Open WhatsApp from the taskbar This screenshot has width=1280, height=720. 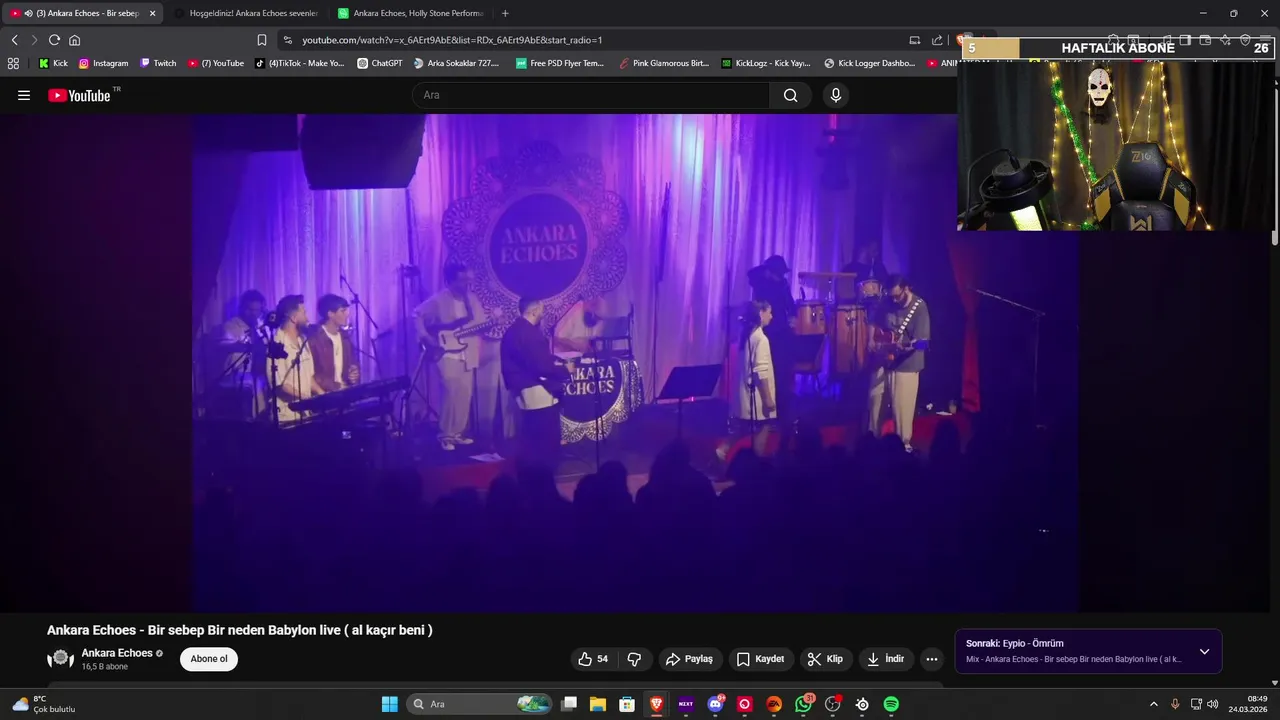coord(804,704)
